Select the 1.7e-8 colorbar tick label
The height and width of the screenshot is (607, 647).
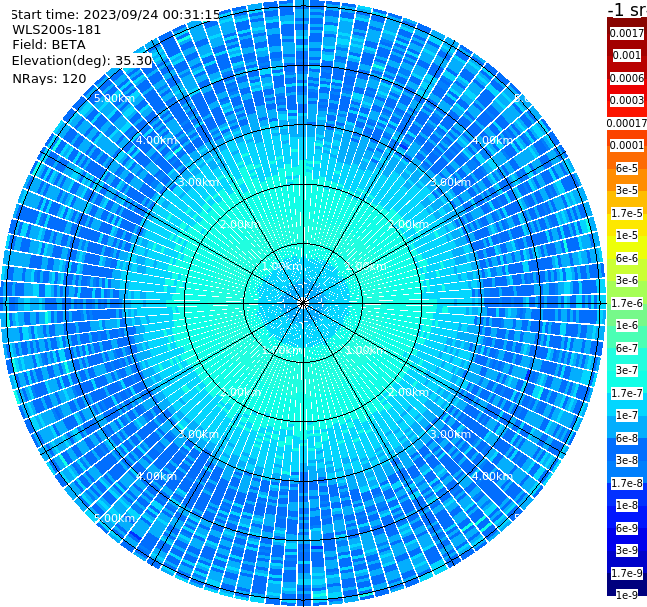[x=627, y=483]
